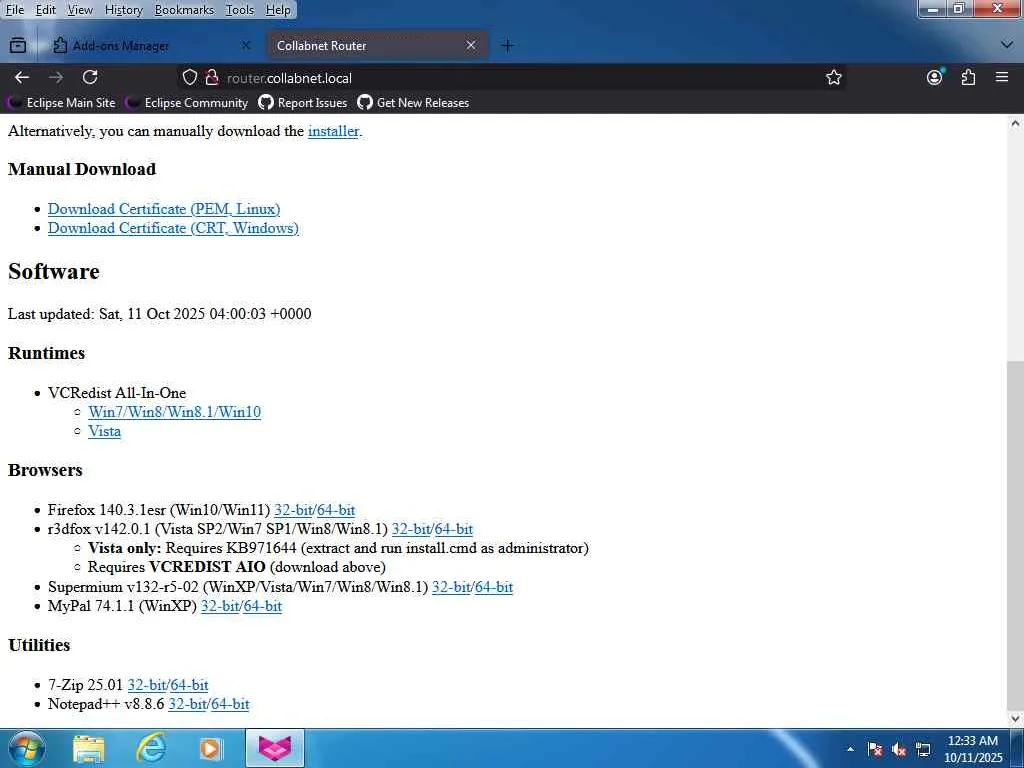Screen dimensions: 1024x768
Task: Open Report Issues bookmark
Action: 302,103
